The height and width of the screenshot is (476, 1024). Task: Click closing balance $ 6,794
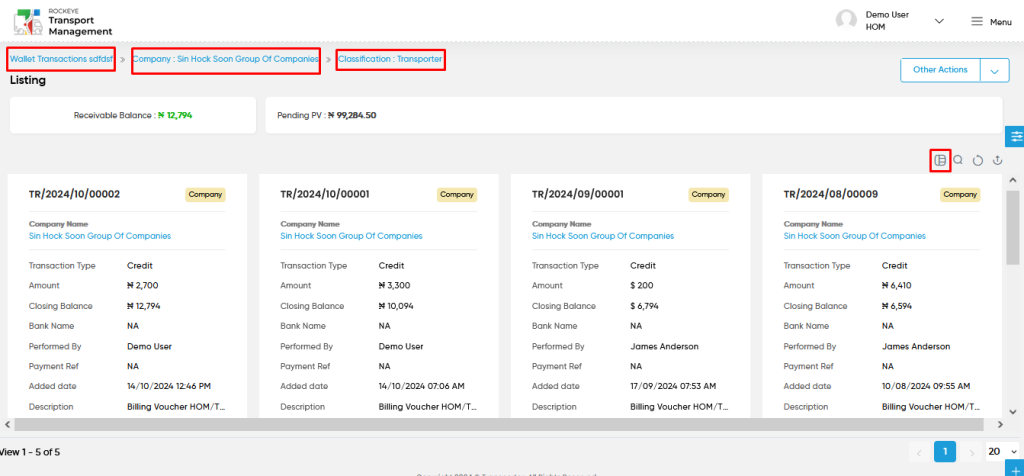[x=645, y=306]
